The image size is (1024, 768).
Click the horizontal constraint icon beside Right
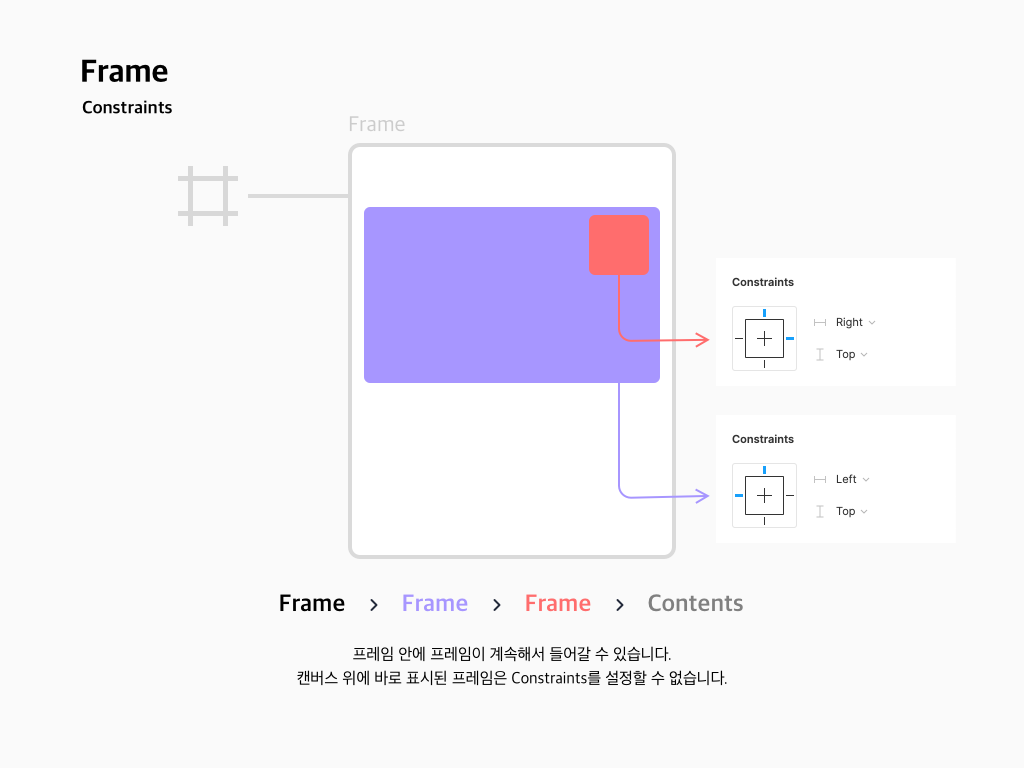pos(820,323)
